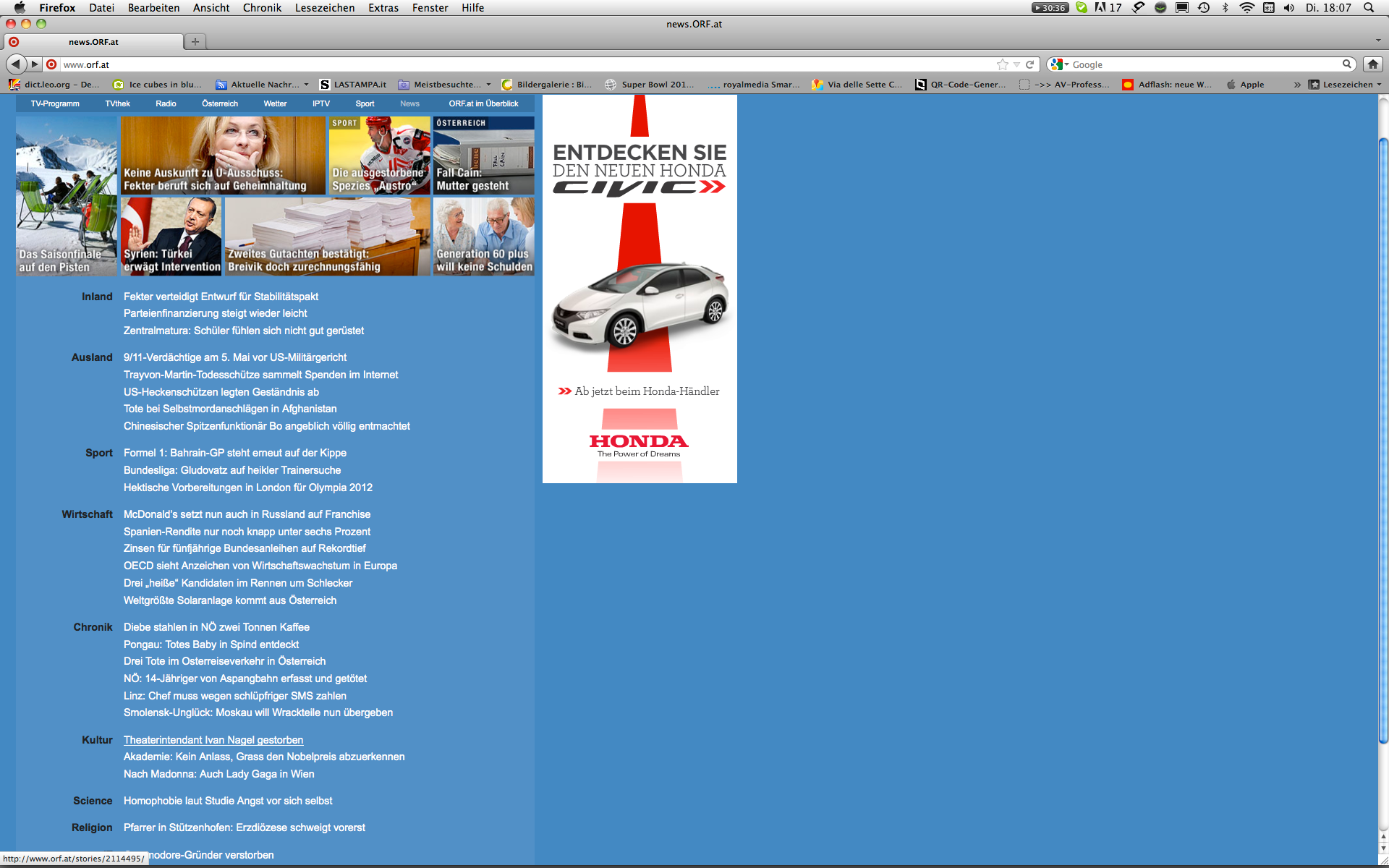Open the Home page icon
Image resolution: width=1389 pixels, height=868 pixels.
tap(1372, 64)
